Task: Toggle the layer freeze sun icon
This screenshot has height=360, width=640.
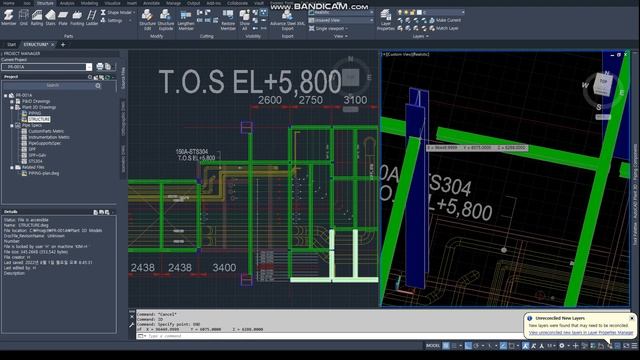Action: click(406, 13)
